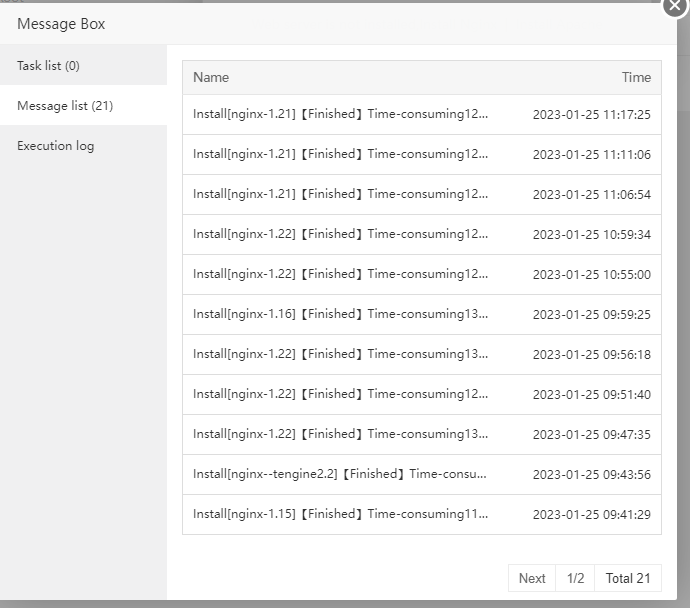
Task: Select nginx-1.22 message from 10:55:00
Action: [x=341, y=275]
